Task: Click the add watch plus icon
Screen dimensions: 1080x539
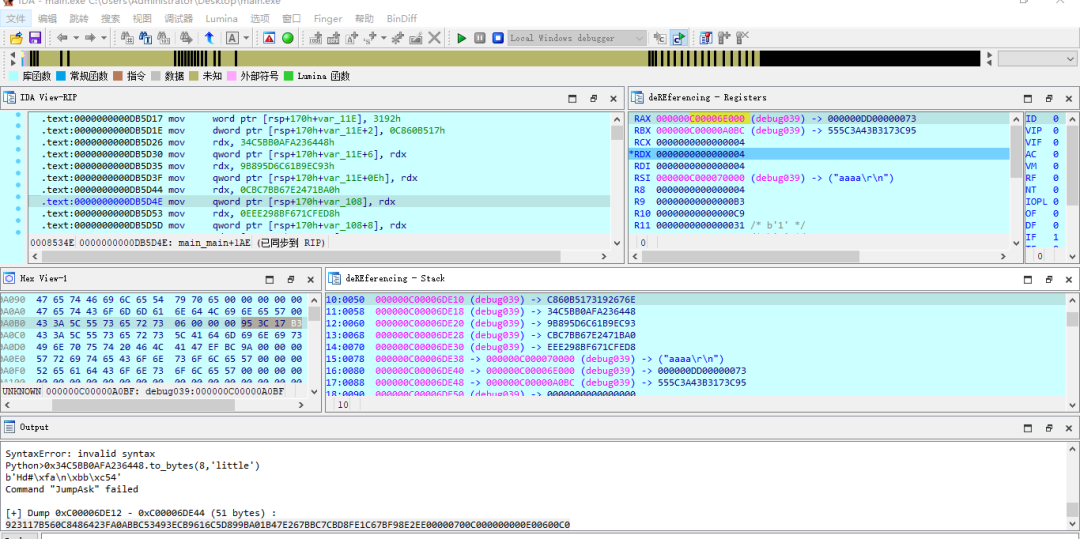Action: (724, 38)
